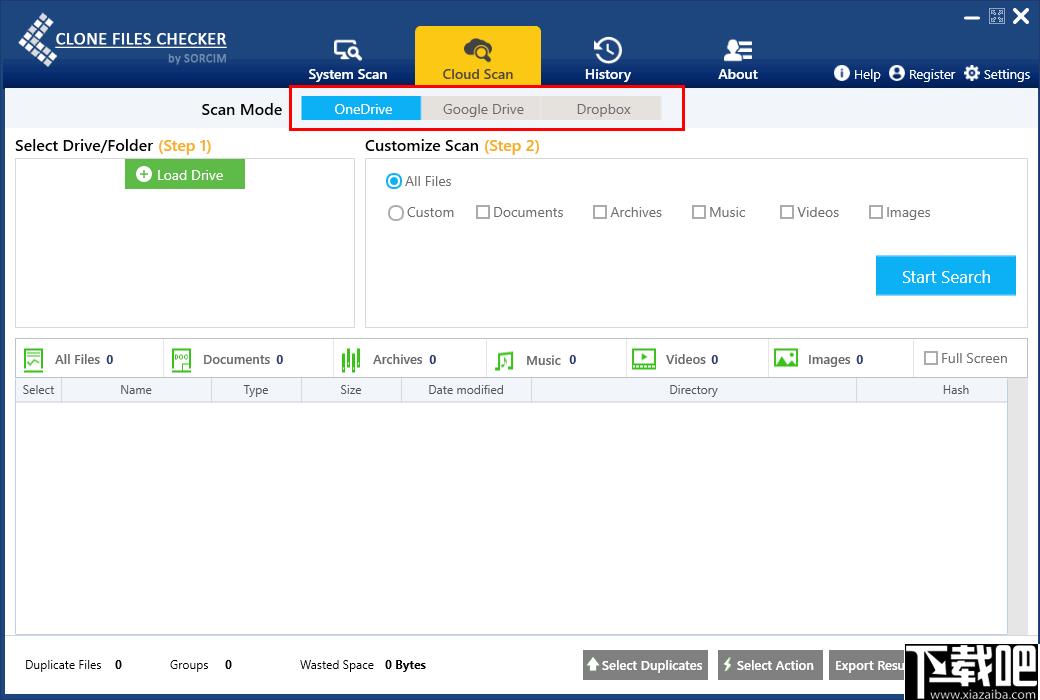Toggle the Full Screen checkbox
Viewport: 1040px width, 700px height.
(x=931, y=358)
